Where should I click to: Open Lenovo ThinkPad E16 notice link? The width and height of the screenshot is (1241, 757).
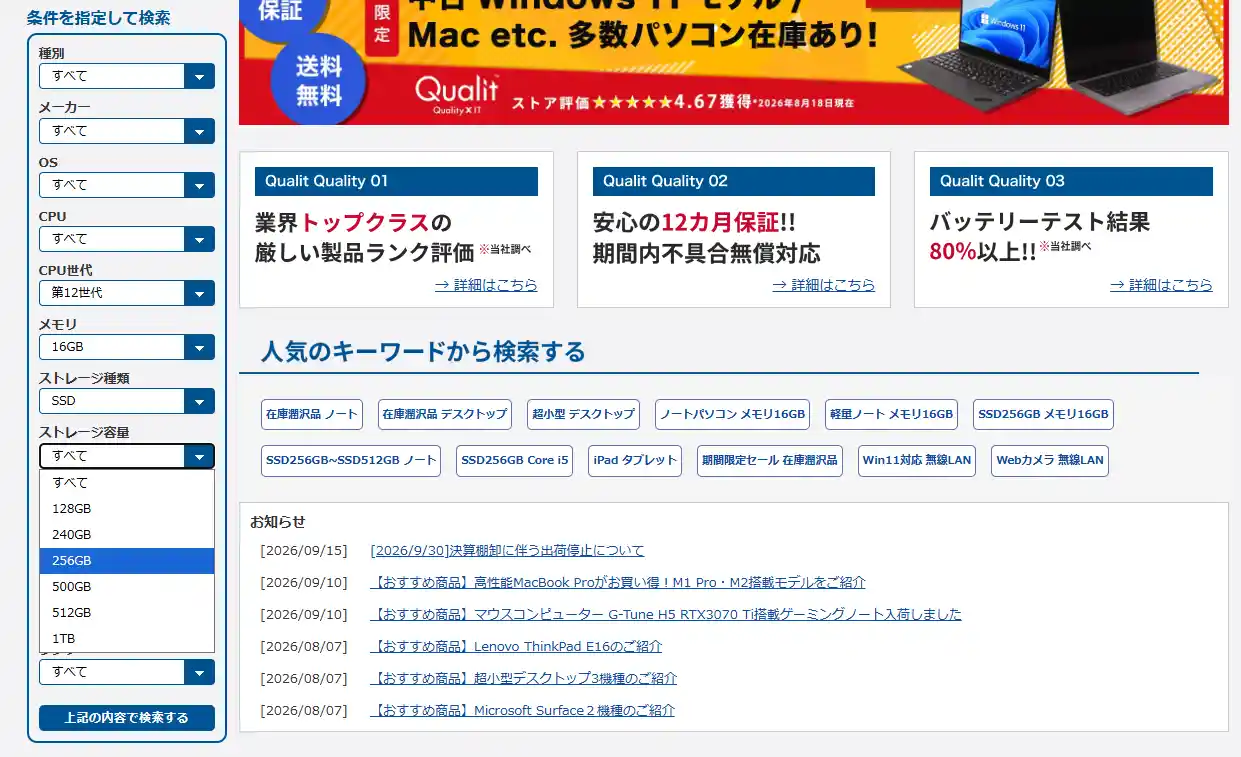516,647
